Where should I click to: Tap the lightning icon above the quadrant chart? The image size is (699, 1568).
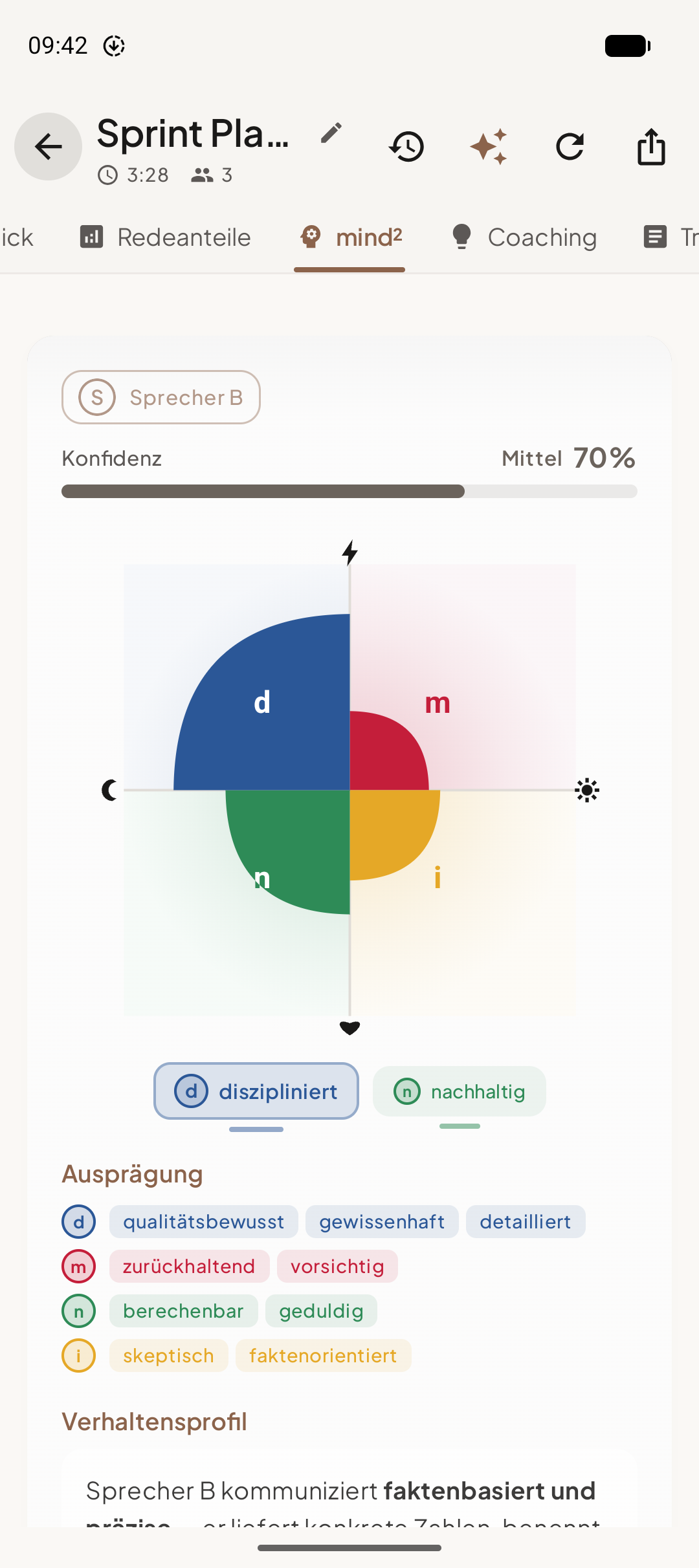click(x=349, y=553)
